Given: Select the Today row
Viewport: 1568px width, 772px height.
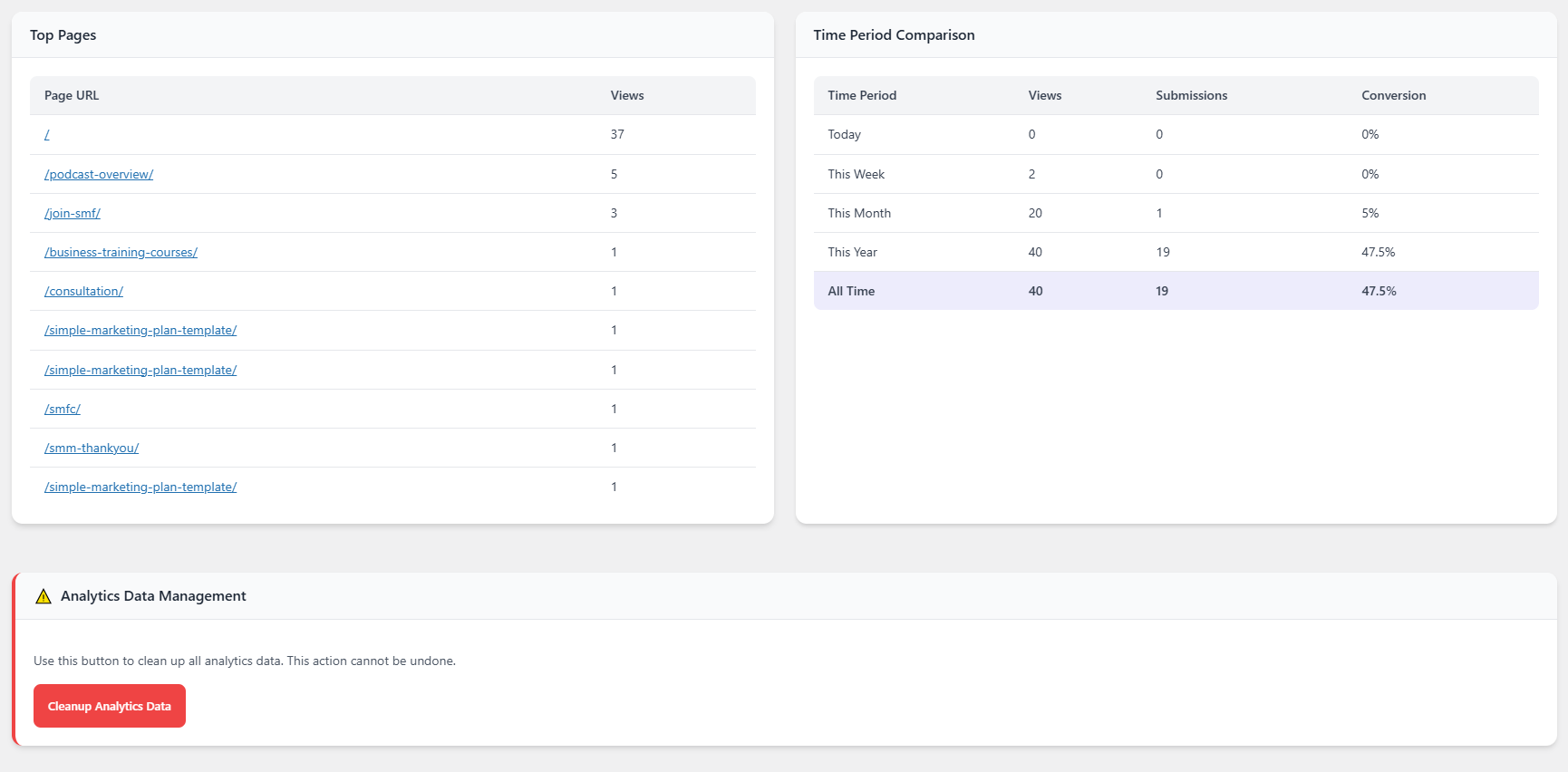Looking at the screenshot, I should pos(1176,134).
